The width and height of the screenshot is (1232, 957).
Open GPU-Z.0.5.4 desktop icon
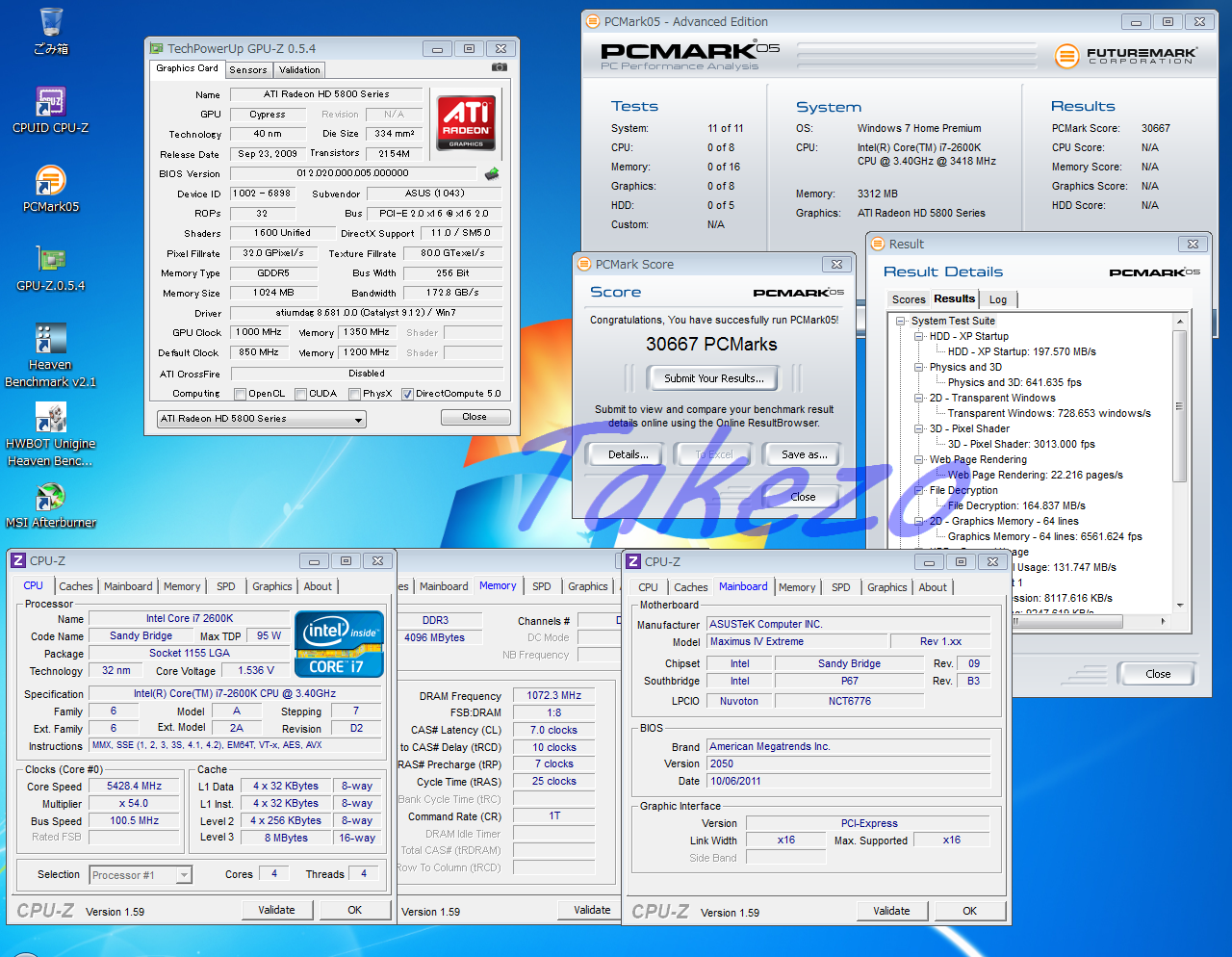[x=50, y=268]
